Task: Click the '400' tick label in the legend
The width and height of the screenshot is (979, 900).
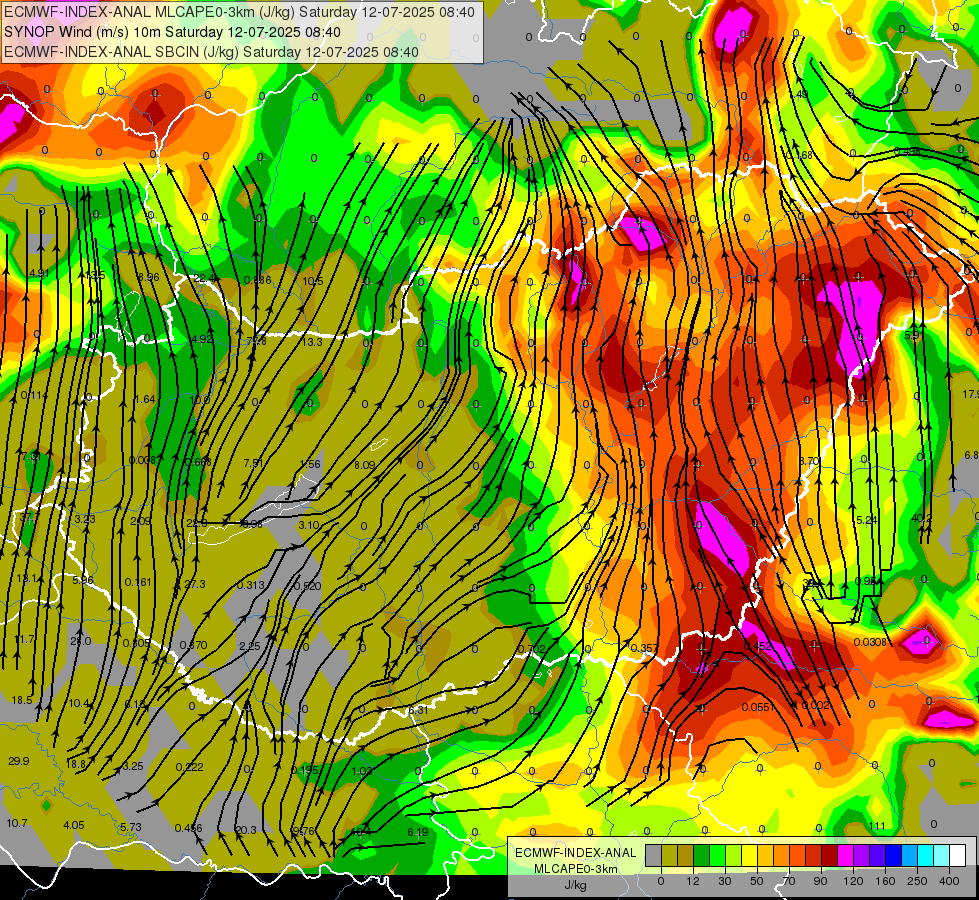Action: pos(949,881)
